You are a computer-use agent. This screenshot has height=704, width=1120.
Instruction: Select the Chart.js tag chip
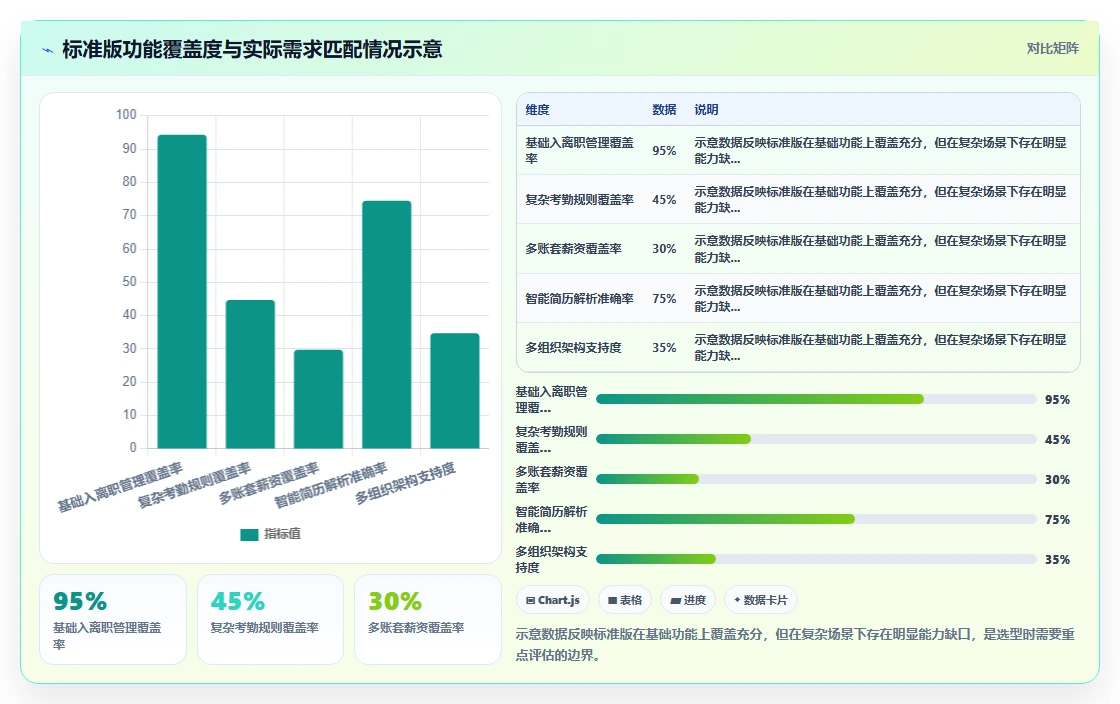click(553, 600)
